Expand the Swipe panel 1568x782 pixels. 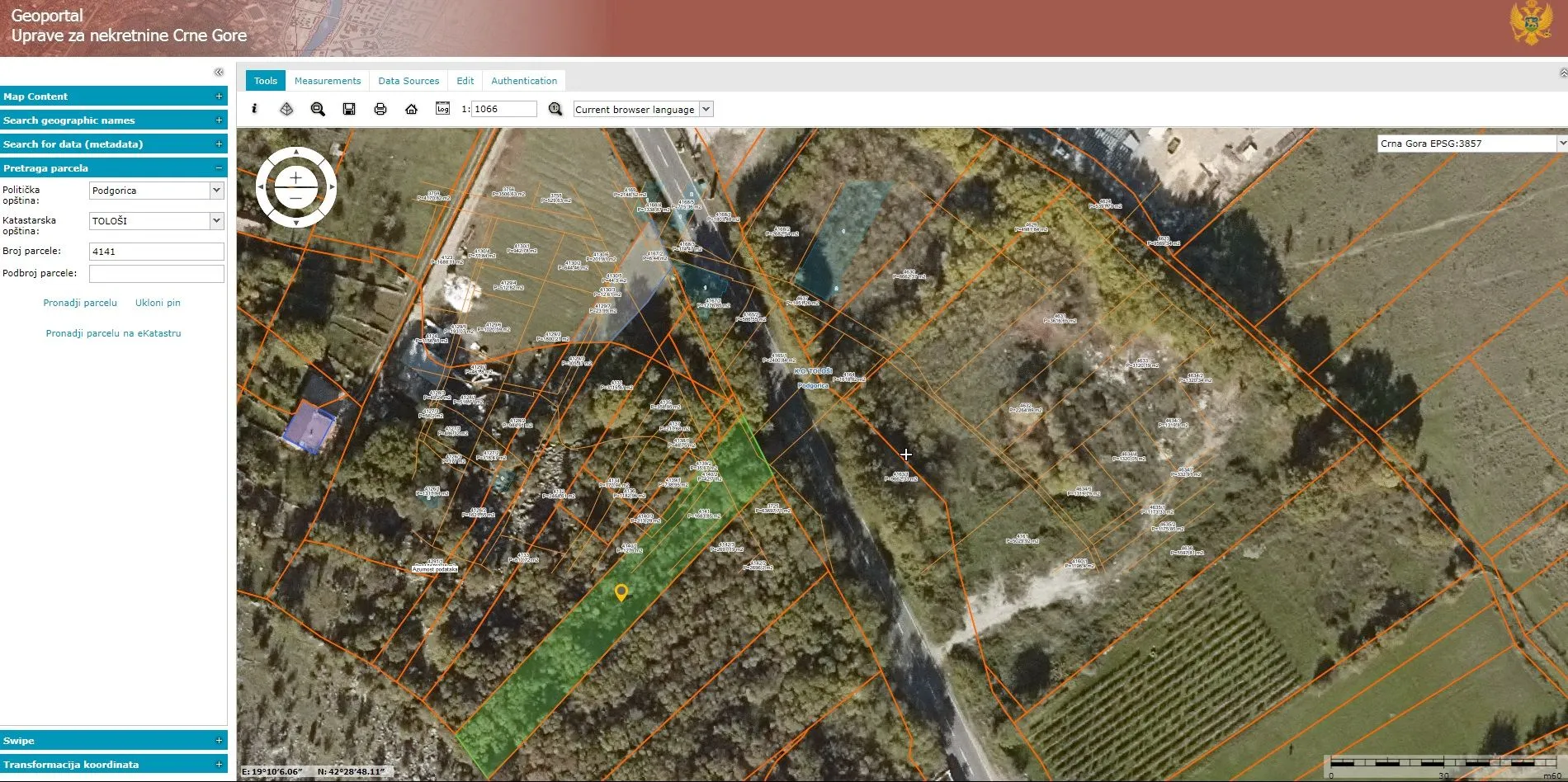pos(219,741)
